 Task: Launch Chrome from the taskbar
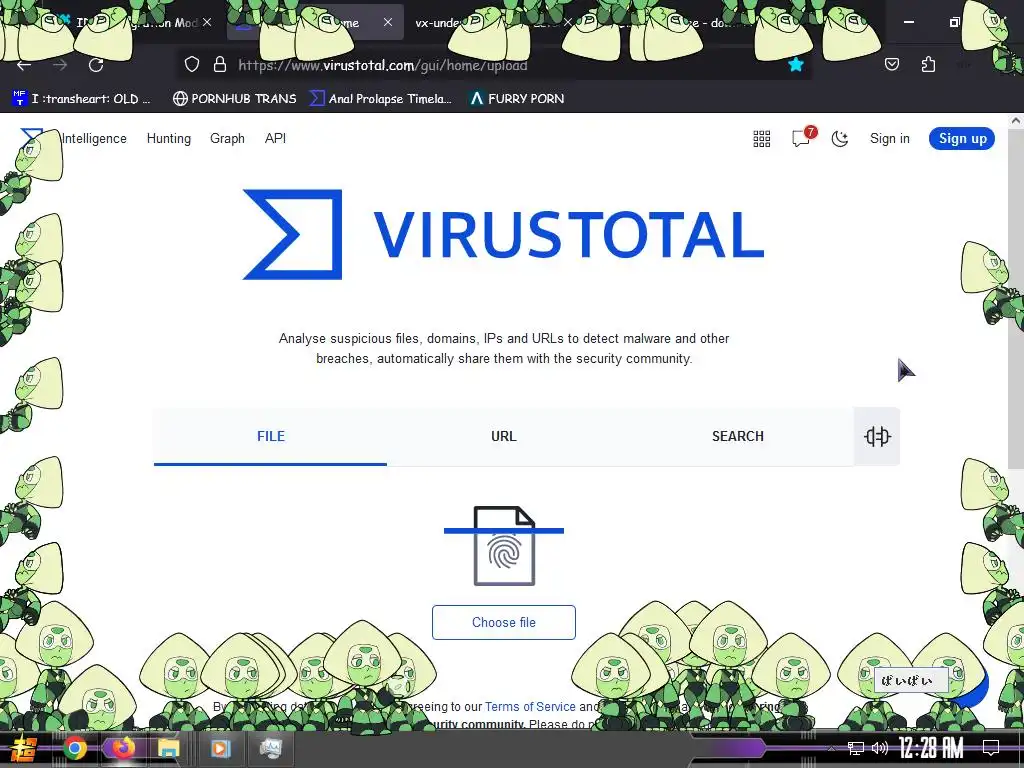[74, 748]
